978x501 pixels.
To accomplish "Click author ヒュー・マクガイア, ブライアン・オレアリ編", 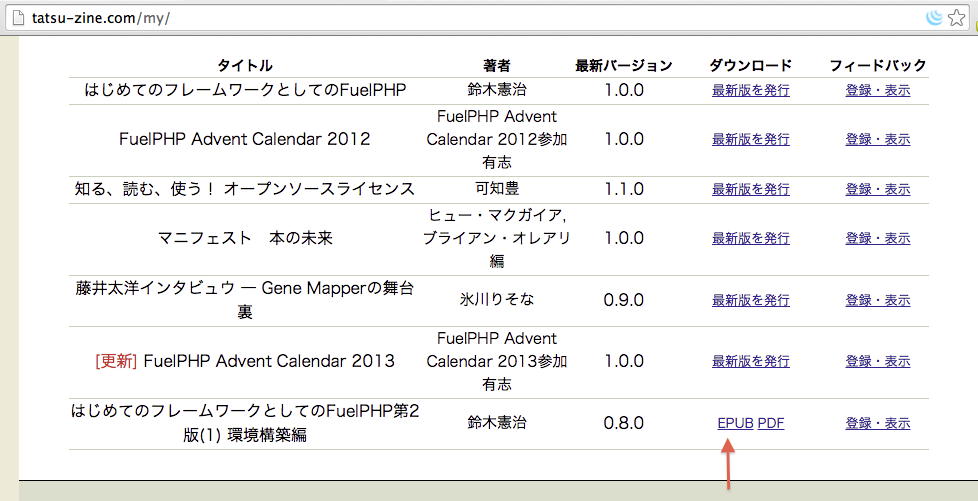I will click(x=496, y=238).
